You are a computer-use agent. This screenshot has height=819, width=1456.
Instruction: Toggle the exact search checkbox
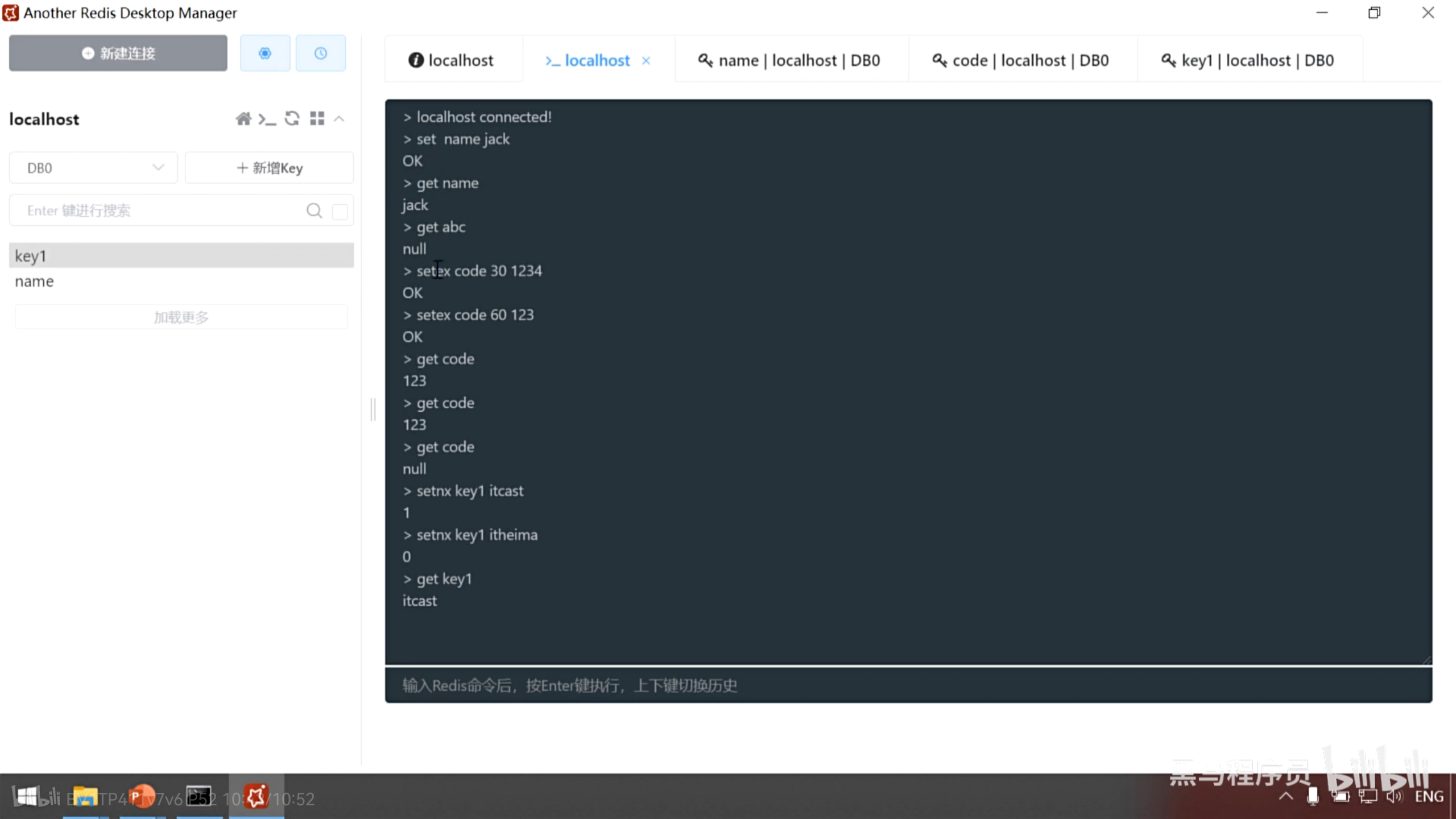click(x=340, y=211)
